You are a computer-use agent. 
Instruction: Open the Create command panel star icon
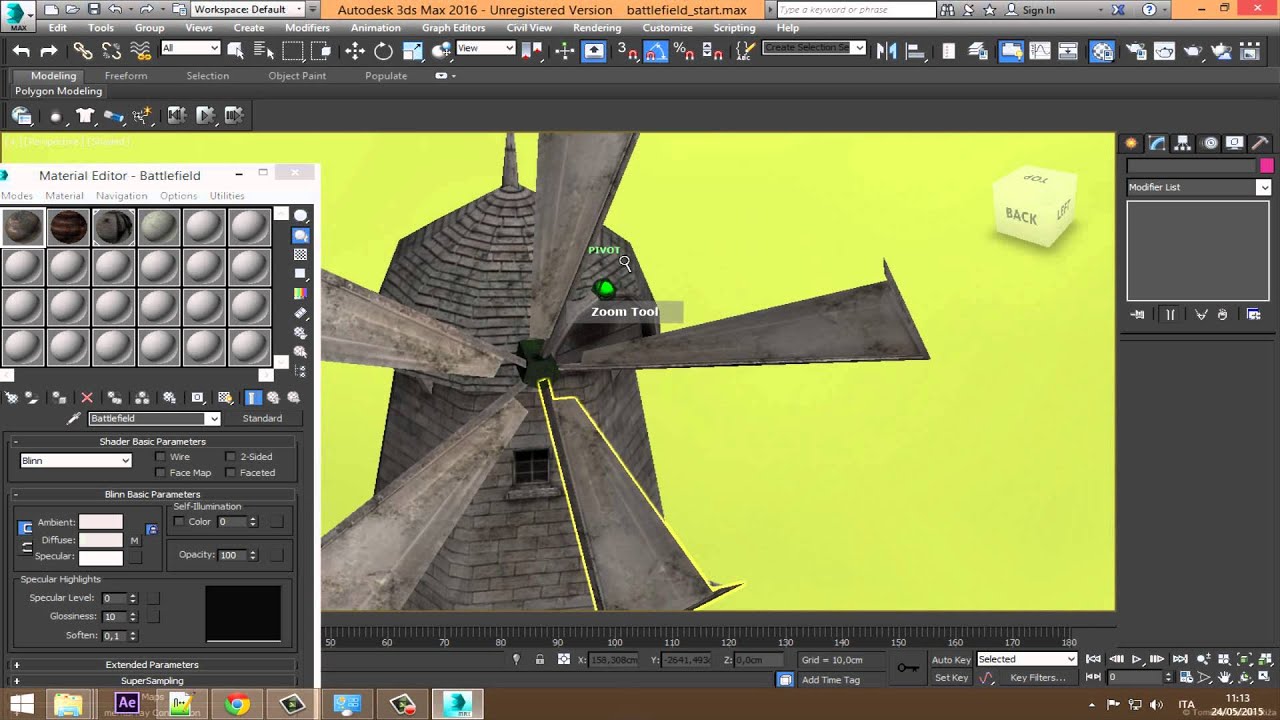(x=1131, y=143)
